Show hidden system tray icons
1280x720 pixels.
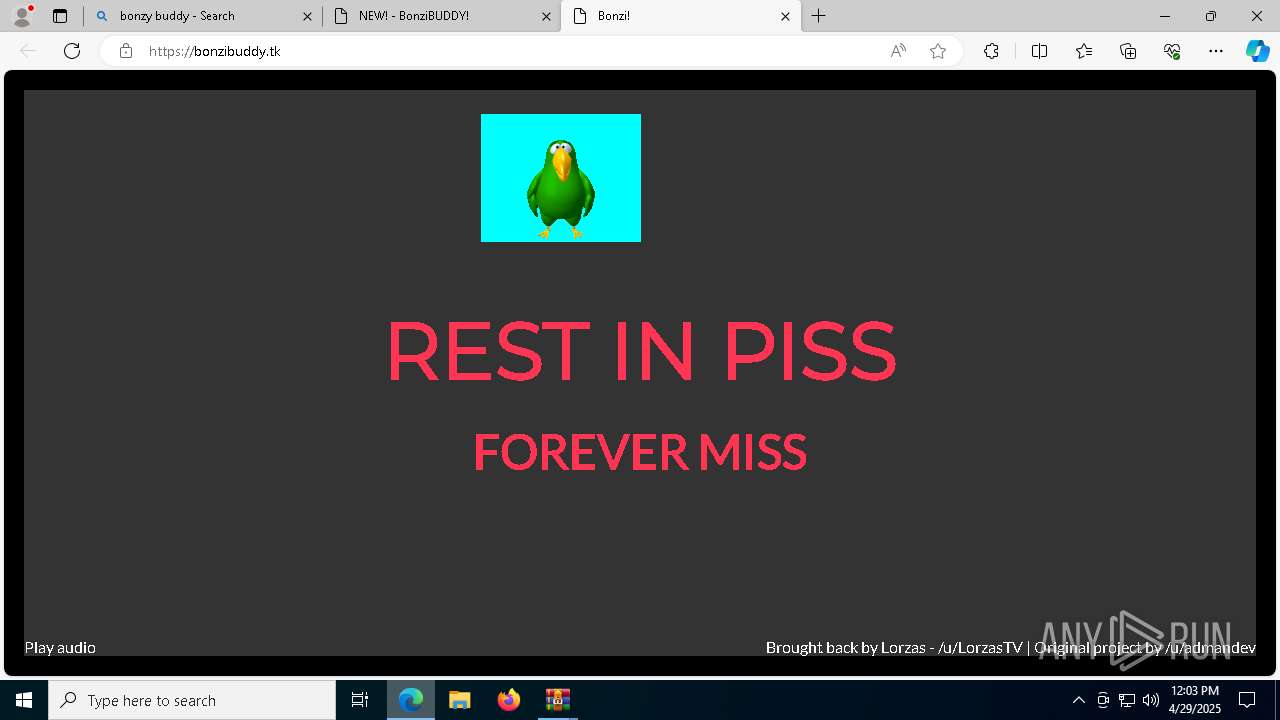(1078, 700)
